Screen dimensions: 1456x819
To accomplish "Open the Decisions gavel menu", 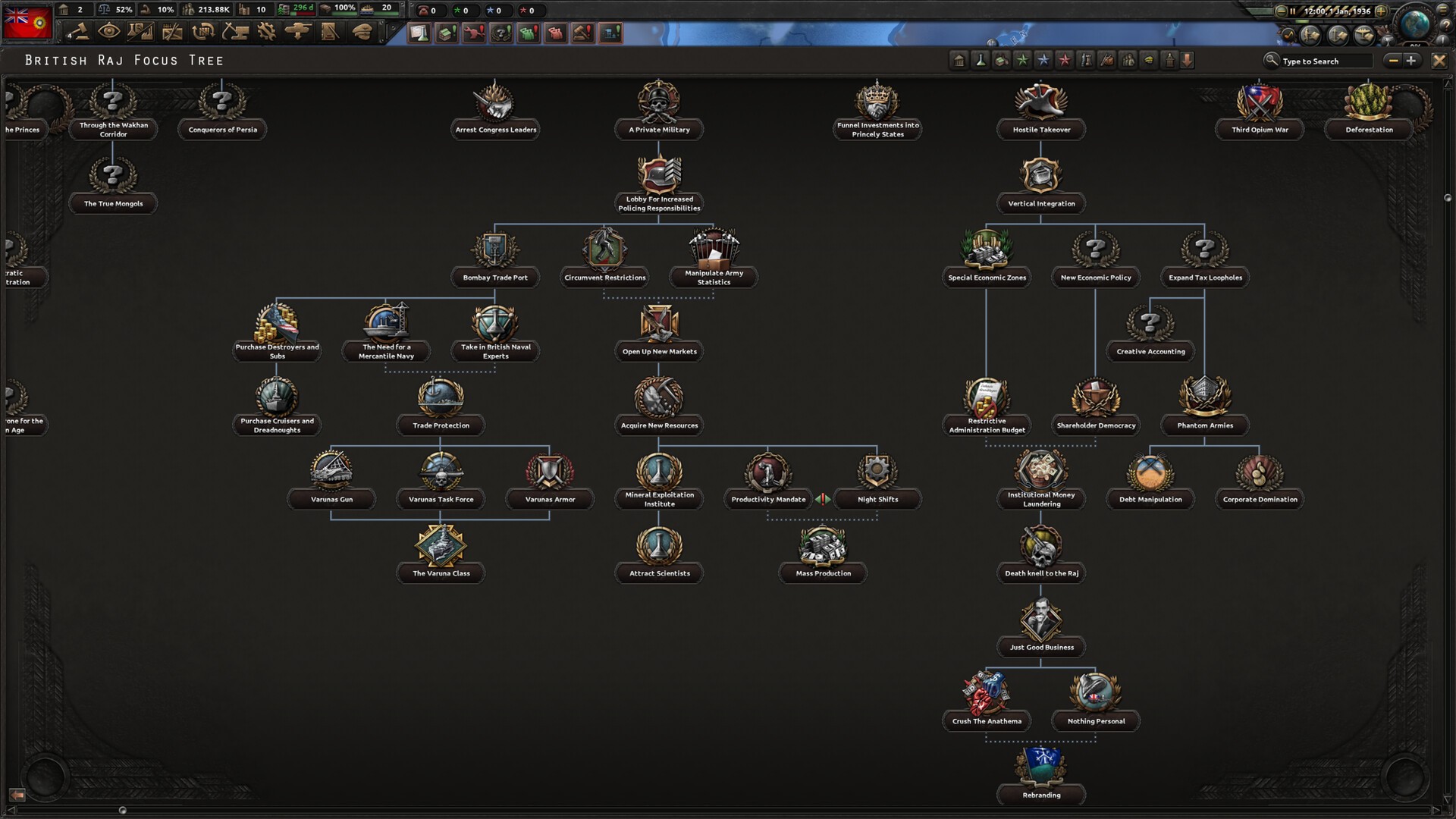I will point(77,32).
